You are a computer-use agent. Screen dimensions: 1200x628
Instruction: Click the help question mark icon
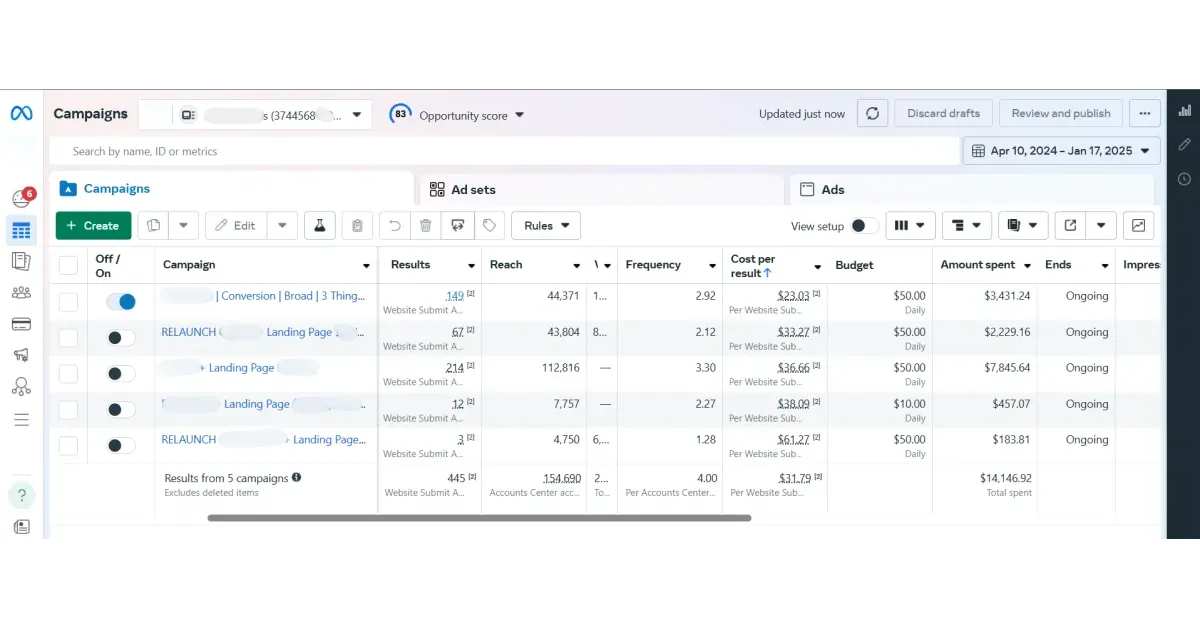(x=22, y=495)
